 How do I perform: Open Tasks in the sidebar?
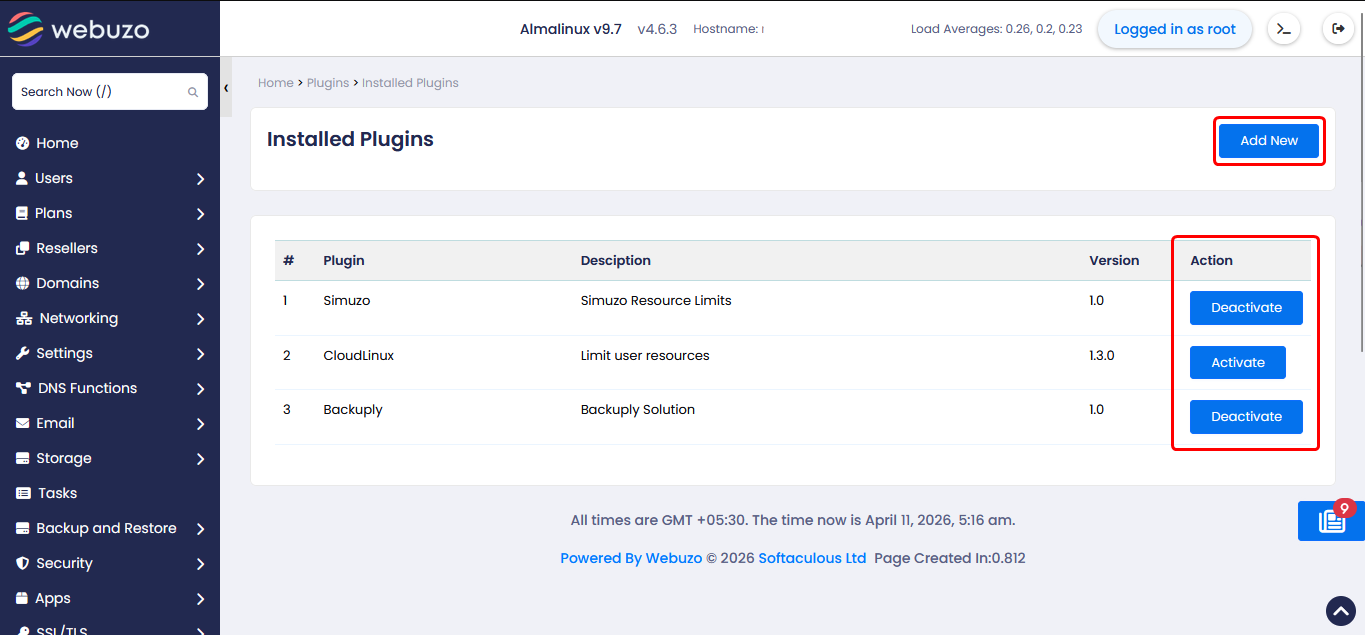tap(57, 493)
